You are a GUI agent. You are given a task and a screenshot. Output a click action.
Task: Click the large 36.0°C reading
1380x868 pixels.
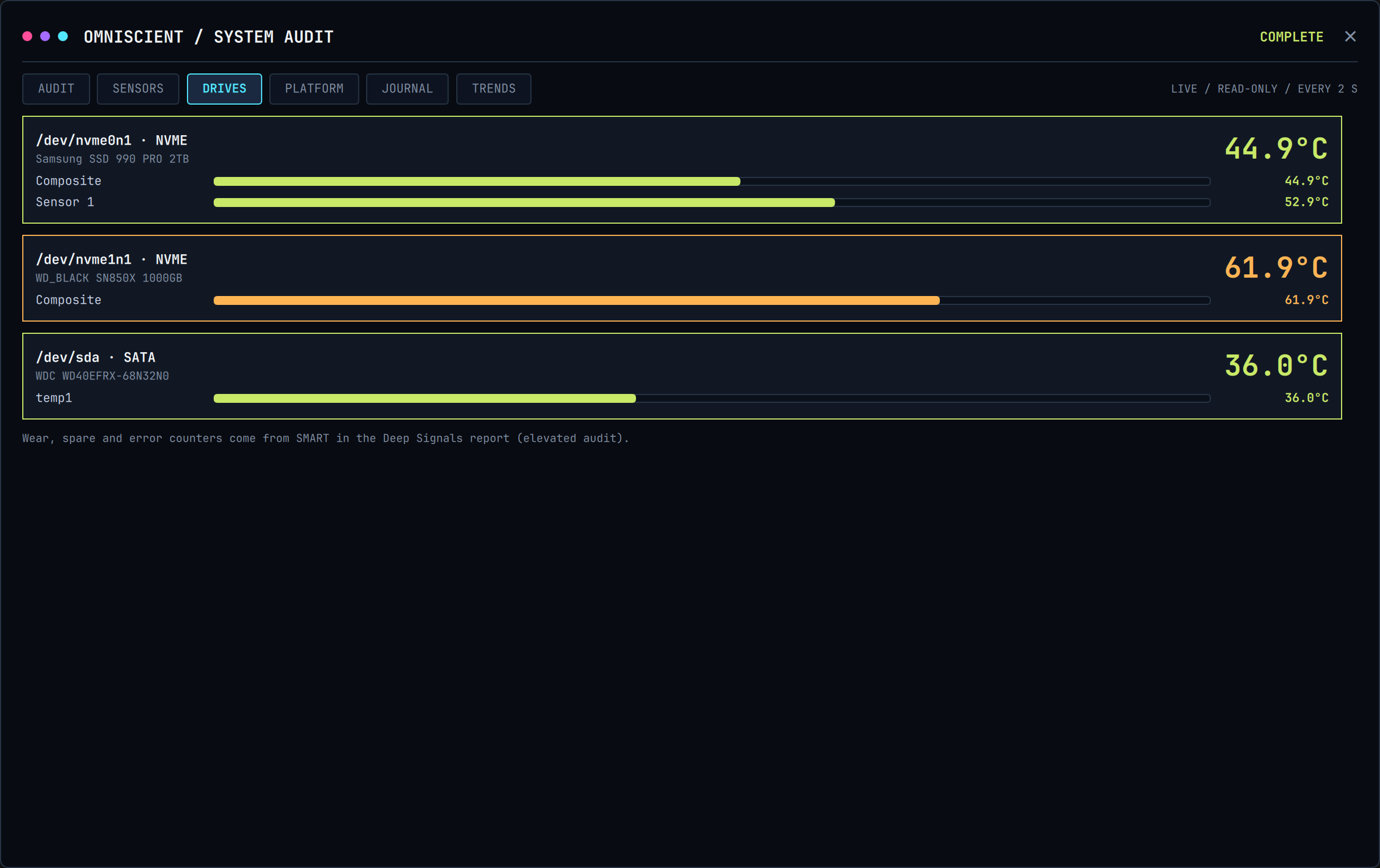[x=1276, y=366]
